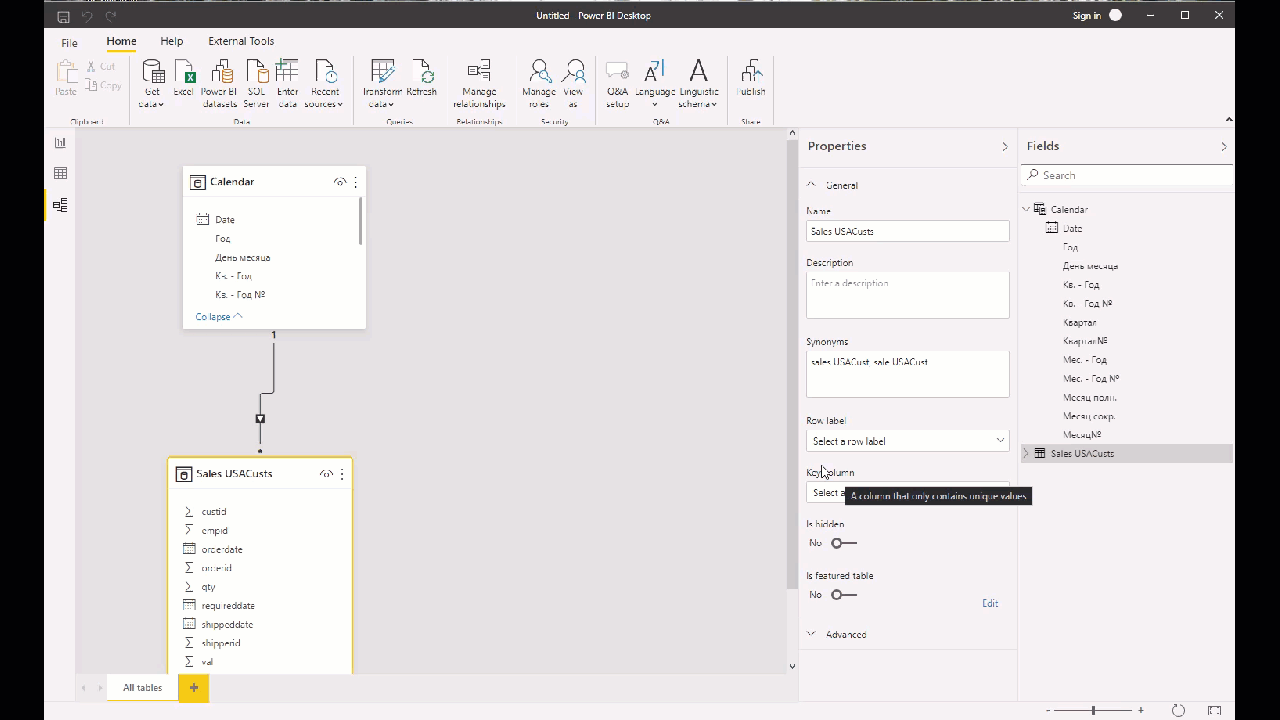Toggle Is hidden switch
The width and height of the screenshot is (1280, 720).
844,543
